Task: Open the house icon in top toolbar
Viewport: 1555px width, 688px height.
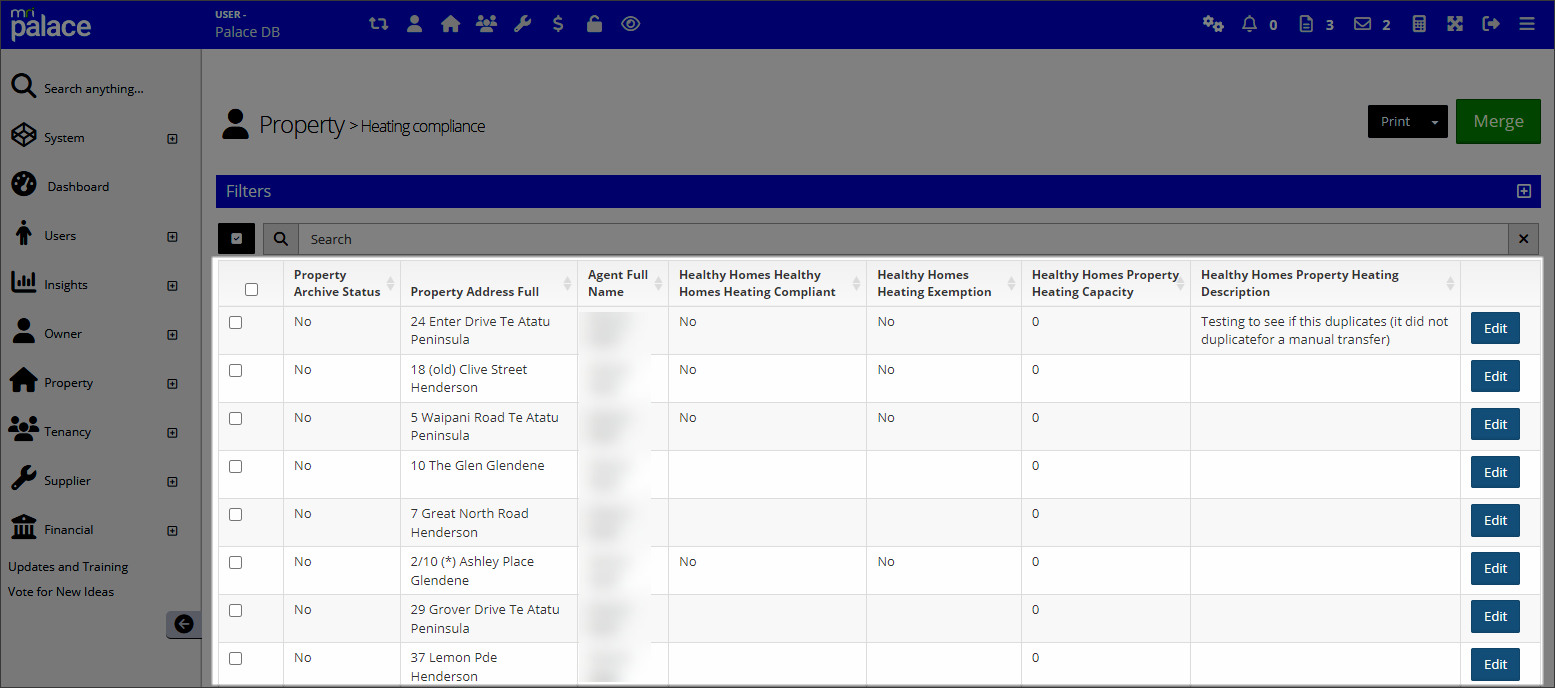Action: point(450,24)
